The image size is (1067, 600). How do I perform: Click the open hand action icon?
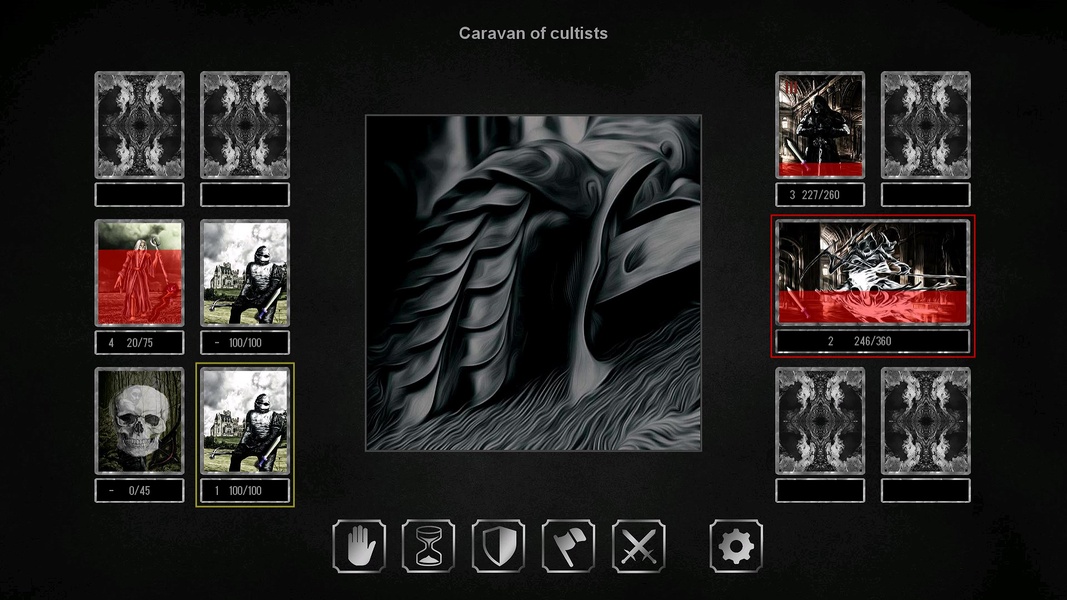tap(359, 546)
